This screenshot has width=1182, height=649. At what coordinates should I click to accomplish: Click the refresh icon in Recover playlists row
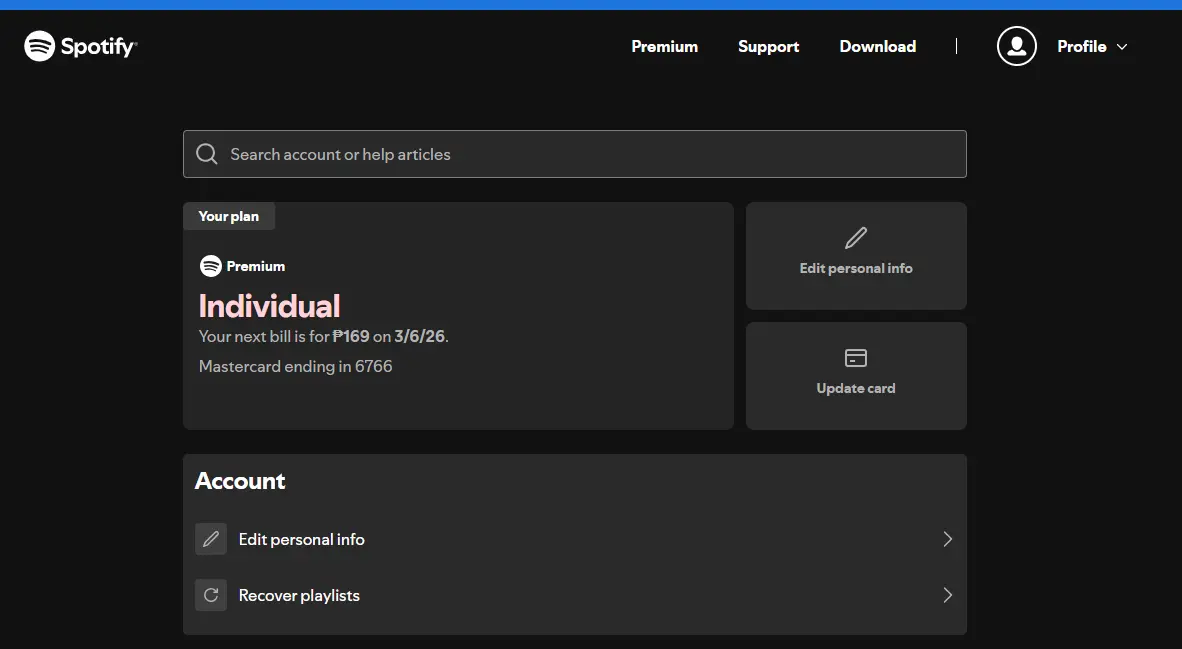pos(211,595)
